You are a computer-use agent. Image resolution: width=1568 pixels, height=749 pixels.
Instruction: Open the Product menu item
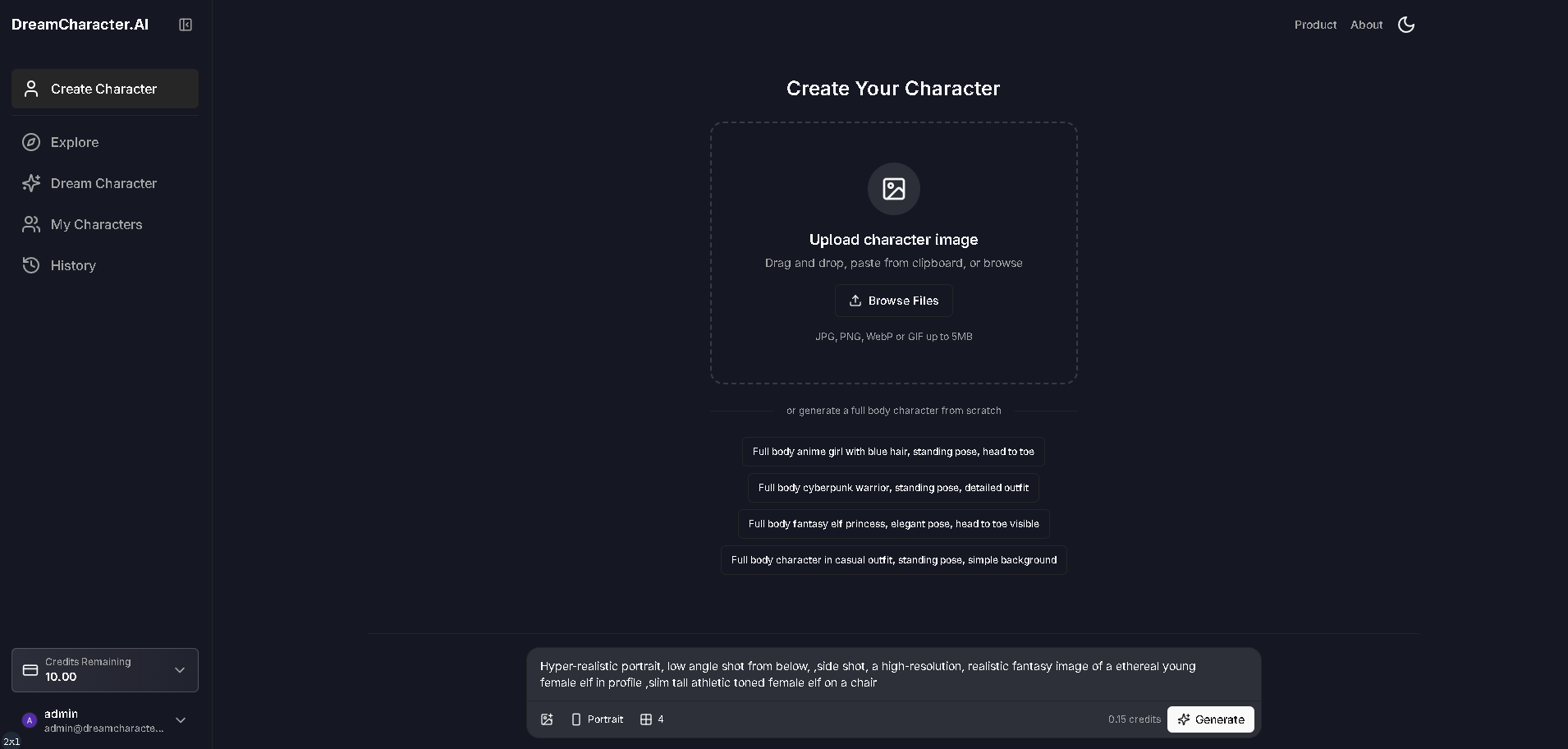click(1315, 25)
